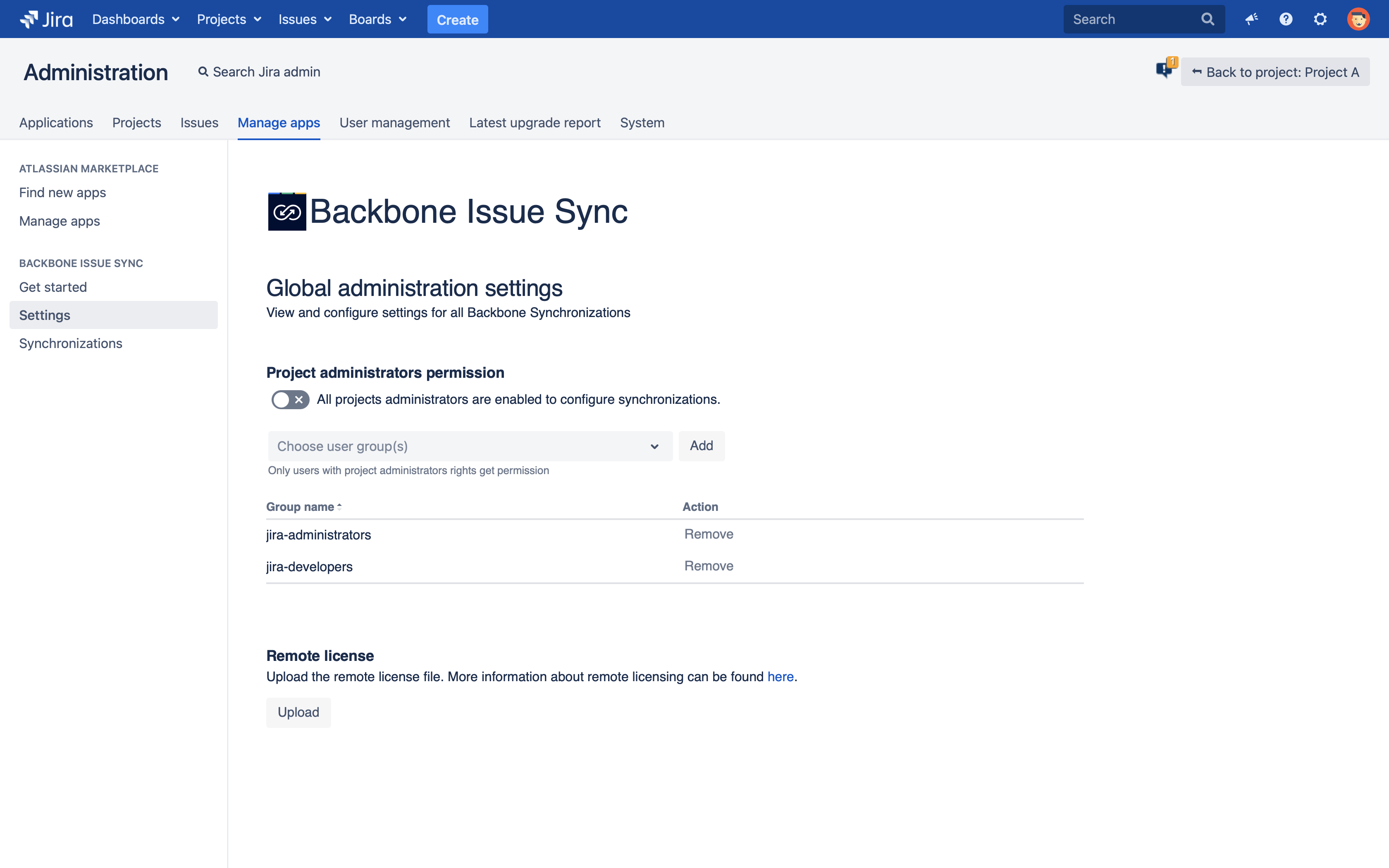Viewport: 1389px width, 868px height.
Task: Switch to the User management tab
Action: tap(394, 123)
